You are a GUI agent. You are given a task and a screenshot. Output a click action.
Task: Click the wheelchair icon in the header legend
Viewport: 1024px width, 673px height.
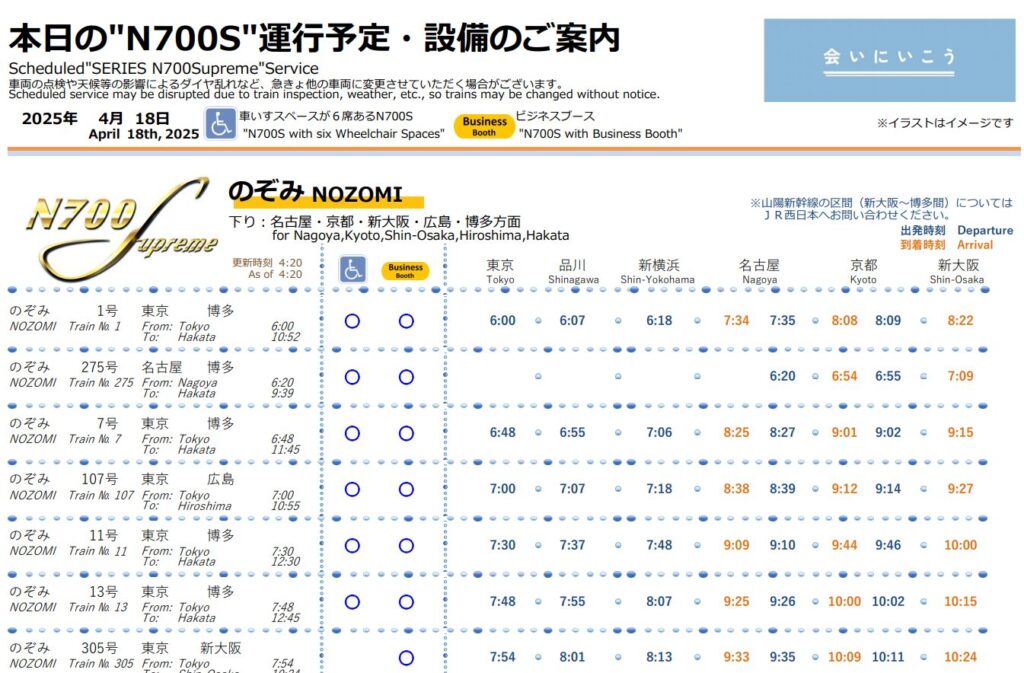pos(221,124)
